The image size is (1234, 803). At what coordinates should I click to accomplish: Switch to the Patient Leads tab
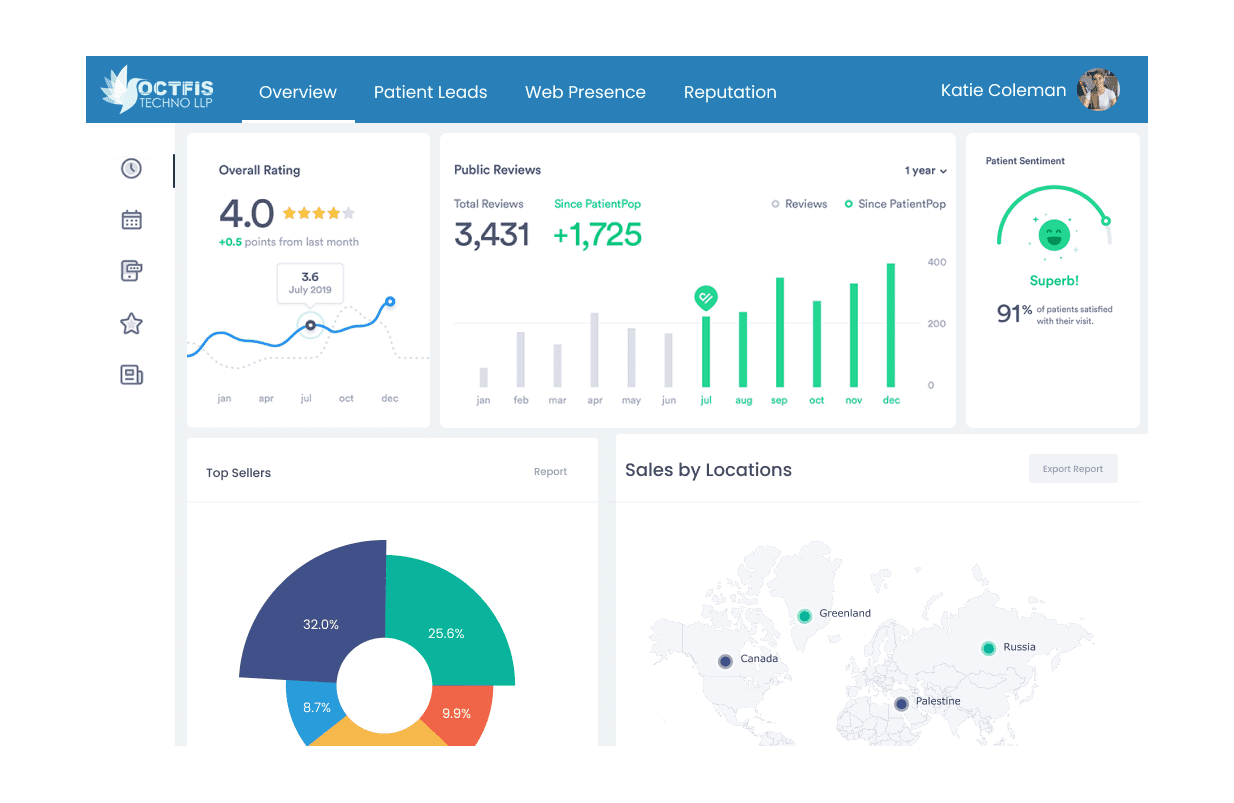[430, 92]
